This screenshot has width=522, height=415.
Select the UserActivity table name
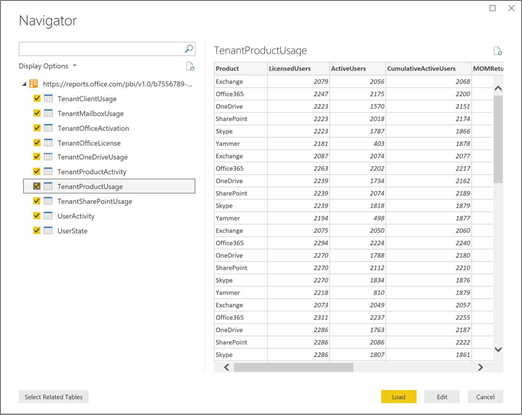click(76, 216)
